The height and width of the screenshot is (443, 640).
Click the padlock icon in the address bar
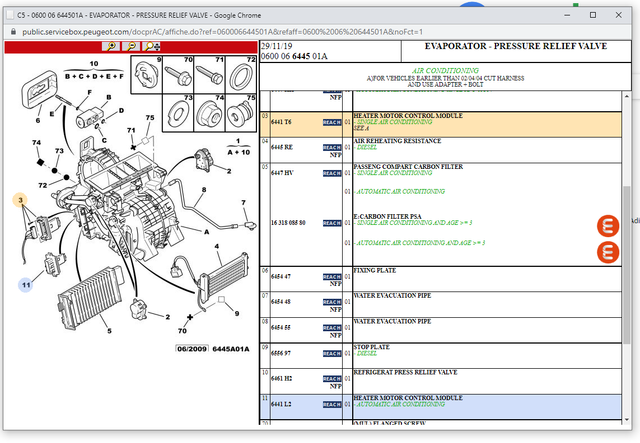(13, 31)
